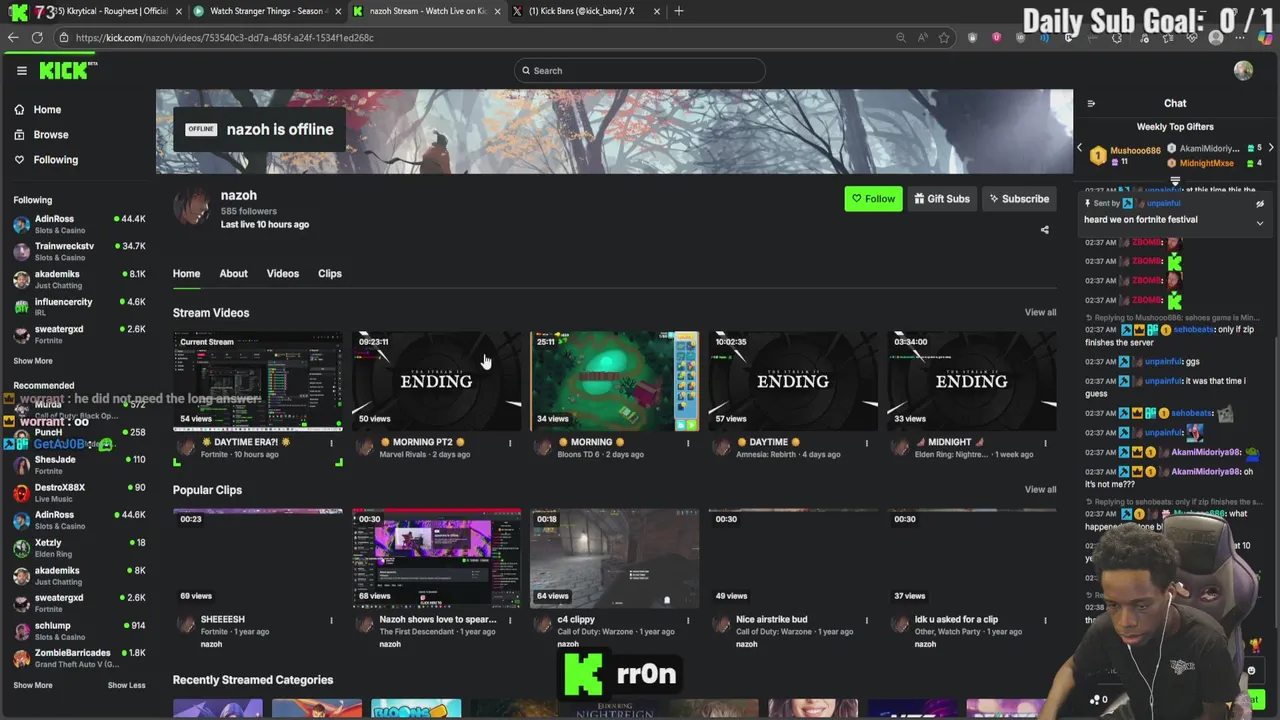Subscribe to nazoh
This screenshot has height=720, width=1280.
(x=1019, y=199)
